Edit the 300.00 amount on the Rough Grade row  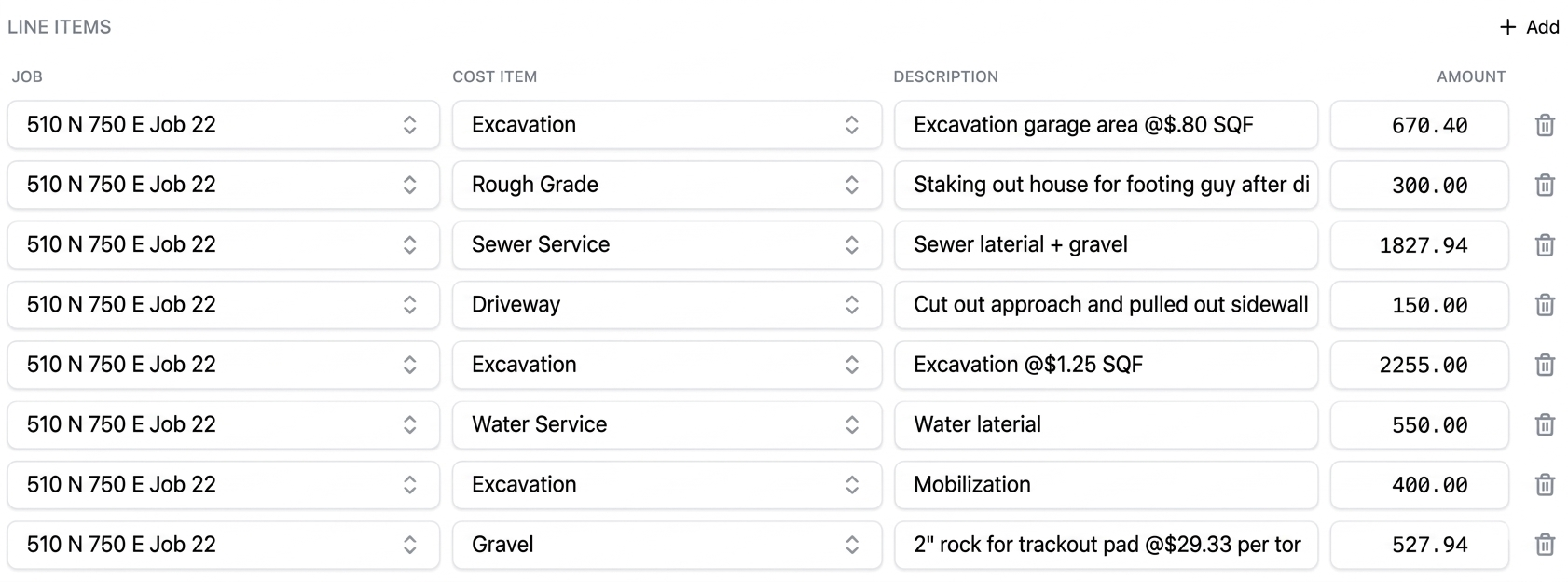pyautogui.click(x=1419, y=185)
